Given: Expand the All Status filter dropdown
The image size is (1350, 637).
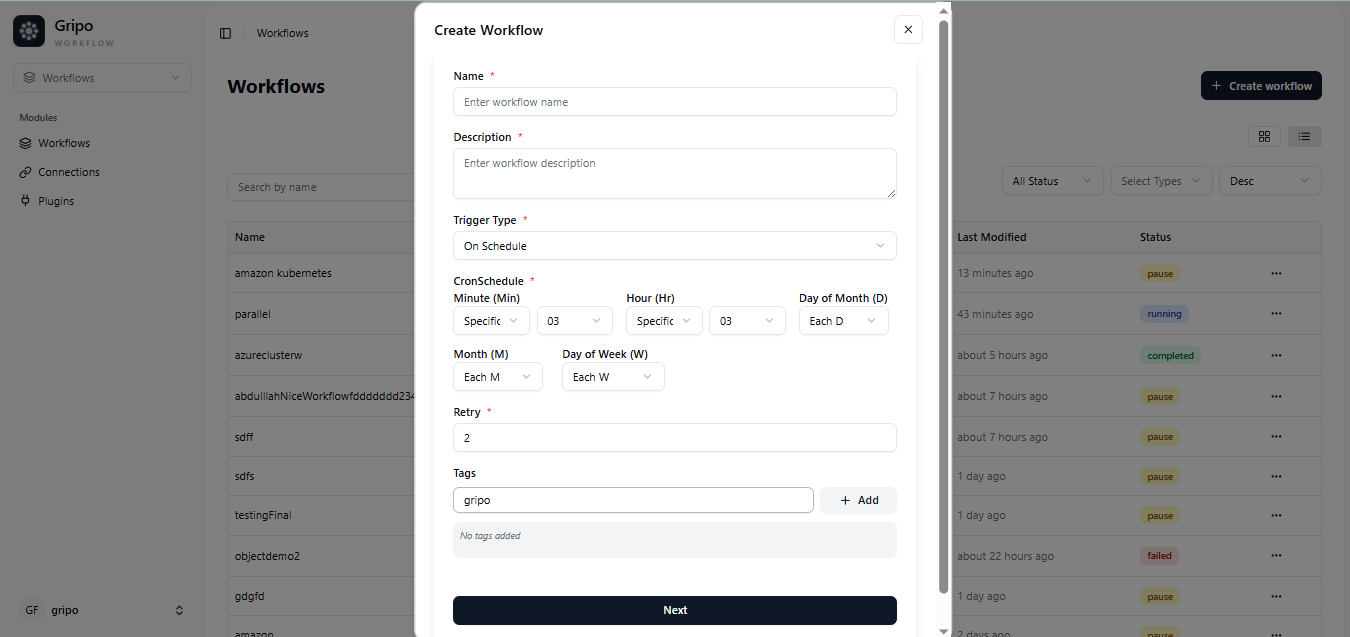Looking at the screenshot, I should click(x=1052, y=181).
